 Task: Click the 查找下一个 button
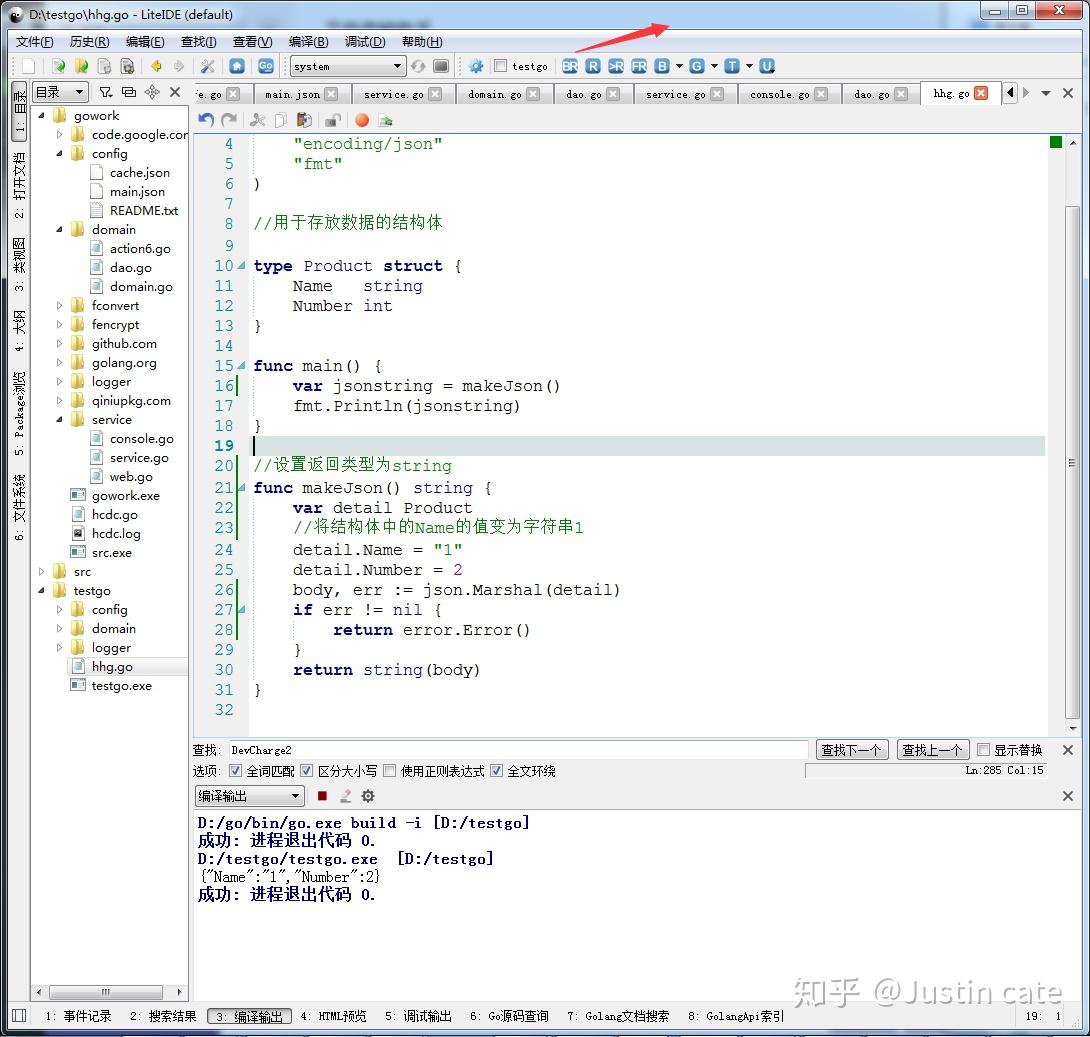coord(851,749)
